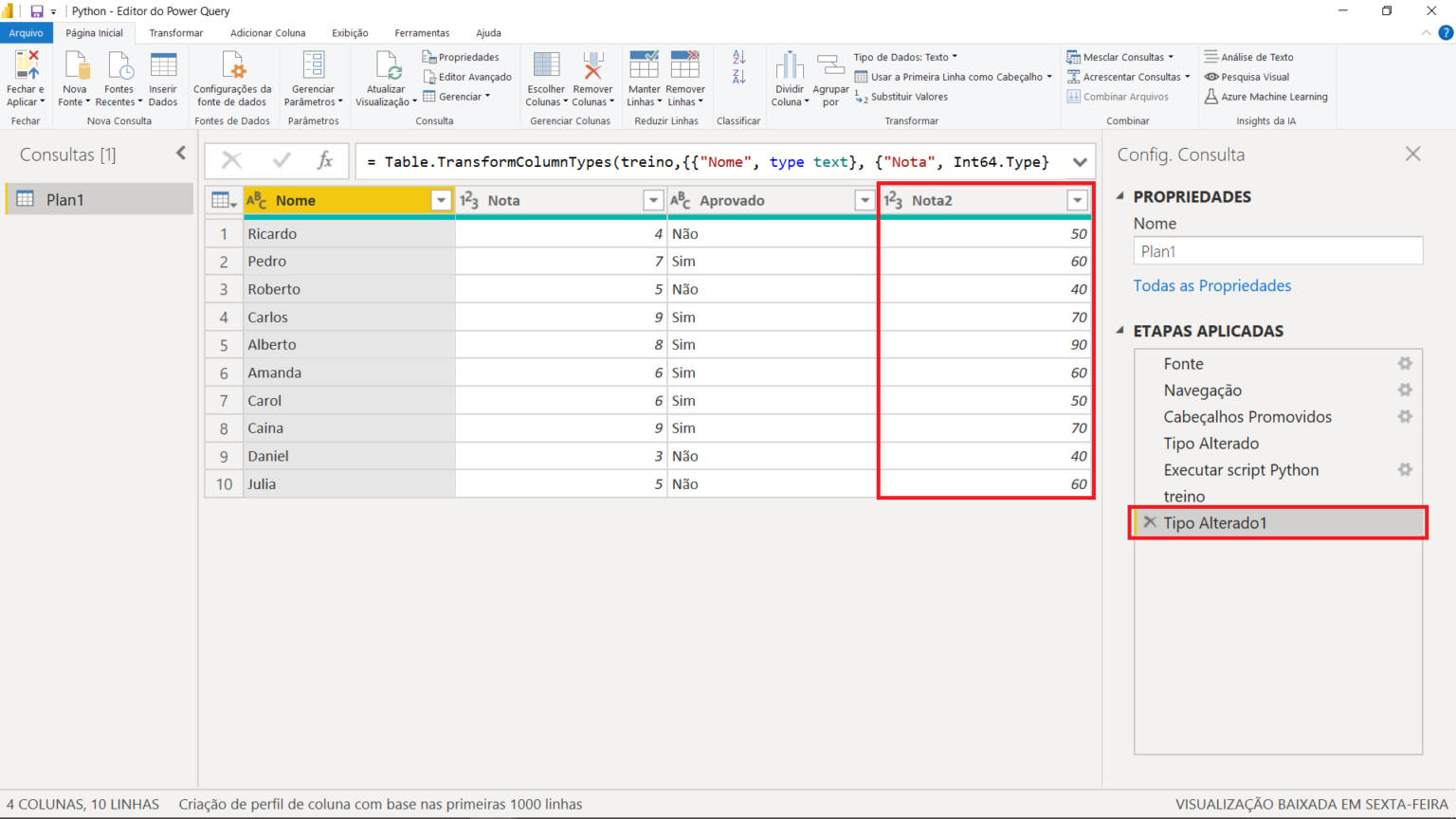Click Usar a Primeira Linha como Cabeçalho
The height and width of the screenshot is (819, 1456).
954,77
